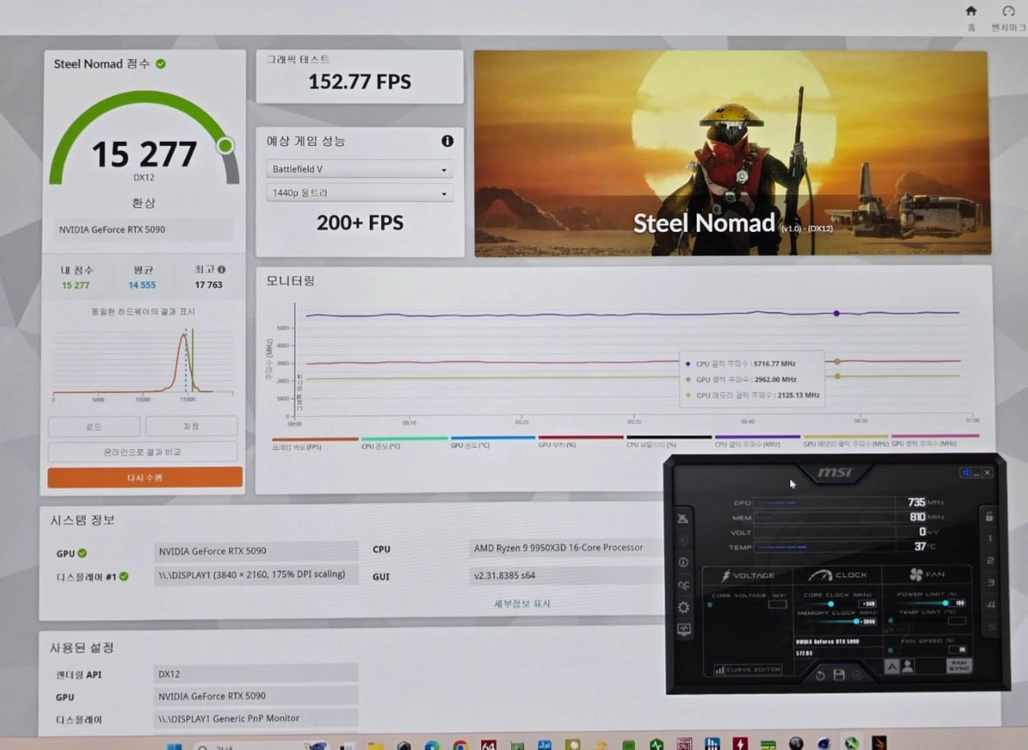Click Steel Nomad banner image
Image resolution: width=1028 pixels, height=750 pixels.
pos(732,153)
